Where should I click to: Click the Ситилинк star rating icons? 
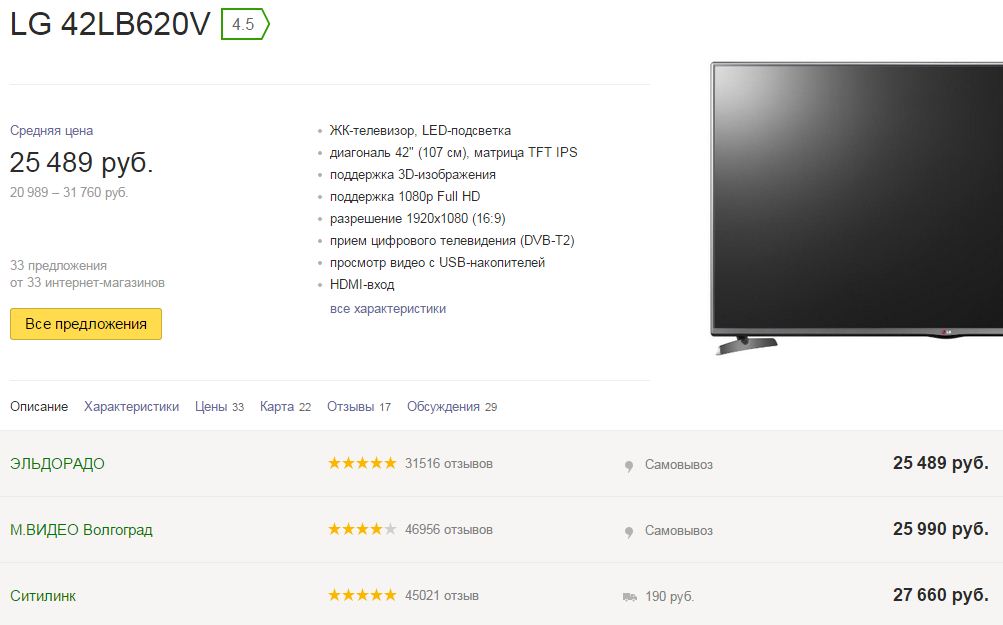pyautogui.click(x=362, y=595)
